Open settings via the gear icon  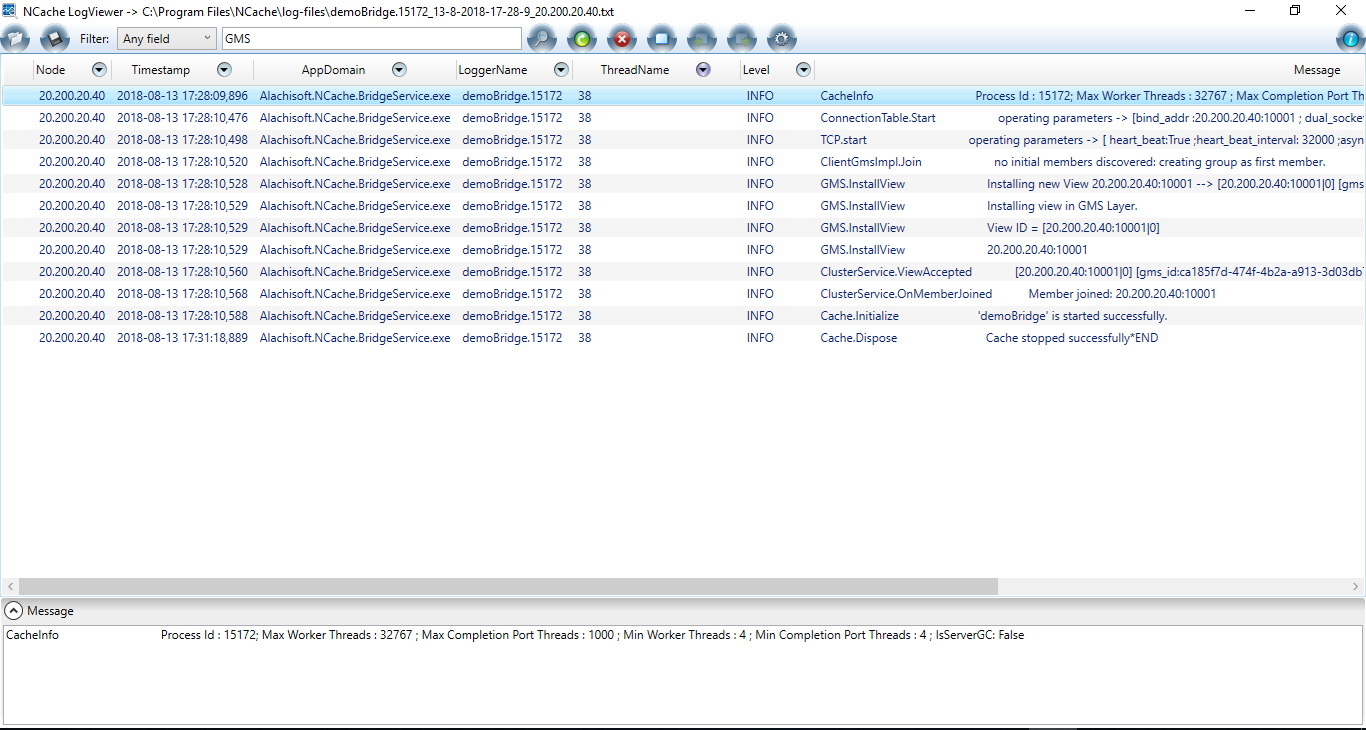[x=782, y=39]
